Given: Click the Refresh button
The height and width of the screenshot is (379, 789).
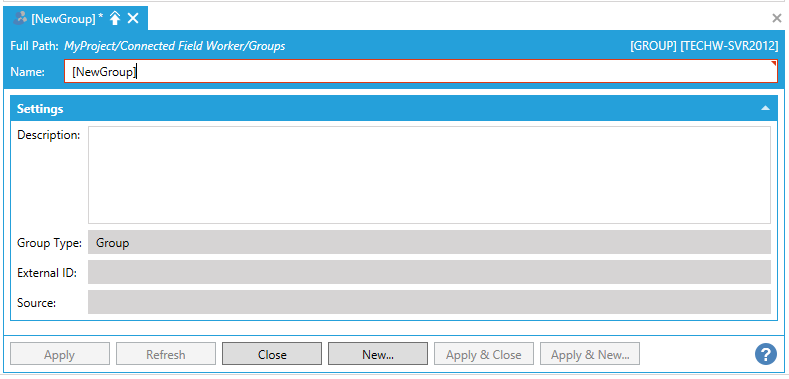Looking at the screenshot, I should coord(166,354).
